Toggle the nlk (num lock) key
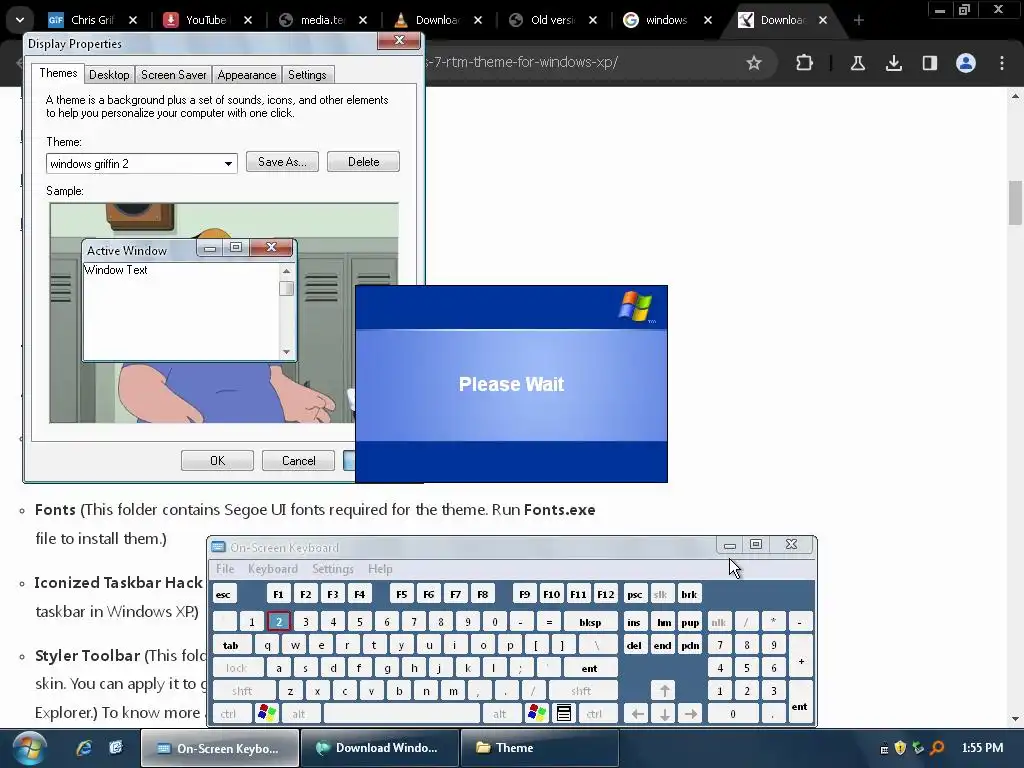Image resolution: width=1024 pixels, height=768 pixels. tap(719, 622)
